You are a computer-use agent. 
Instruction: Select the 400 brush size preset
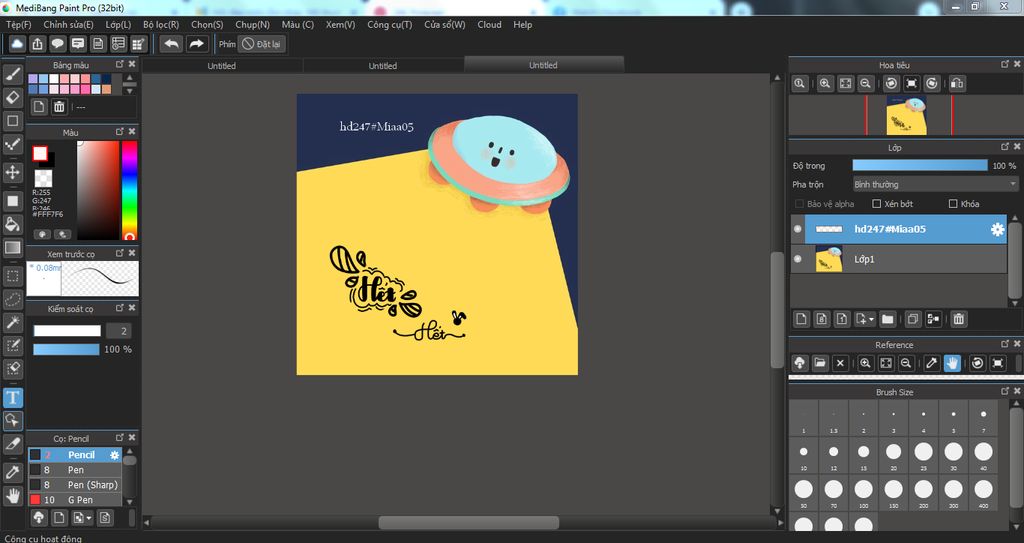click(x=984, y=491)
